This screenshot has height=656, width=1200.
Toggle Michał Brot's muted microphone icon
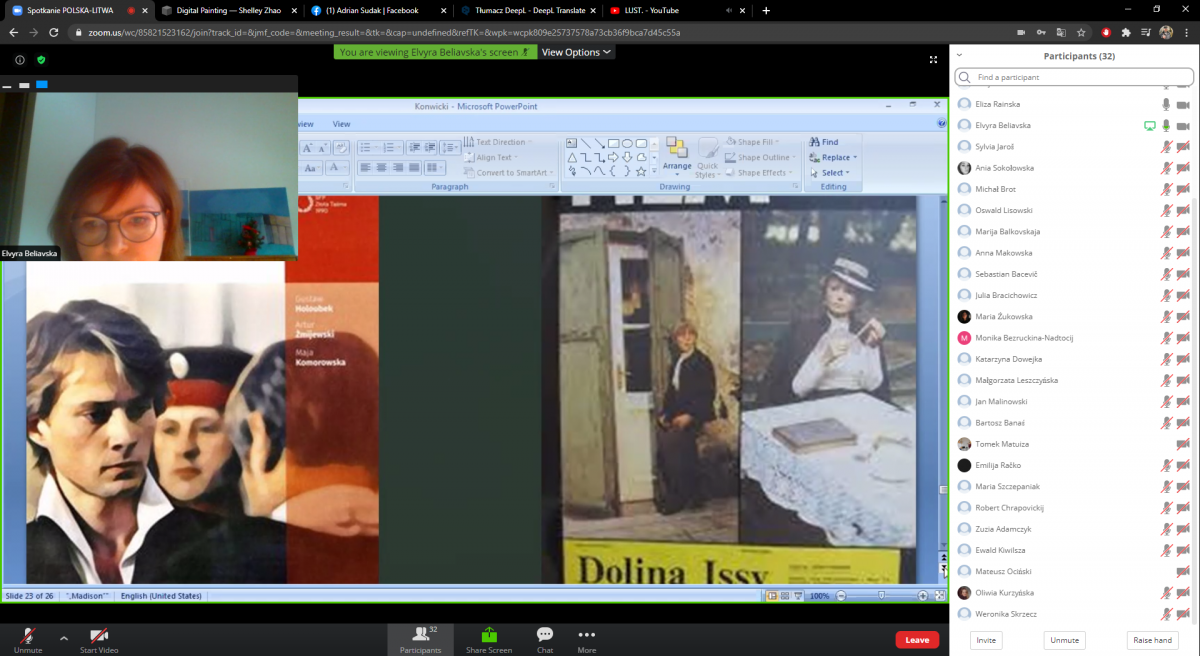tap(1166, 189)
